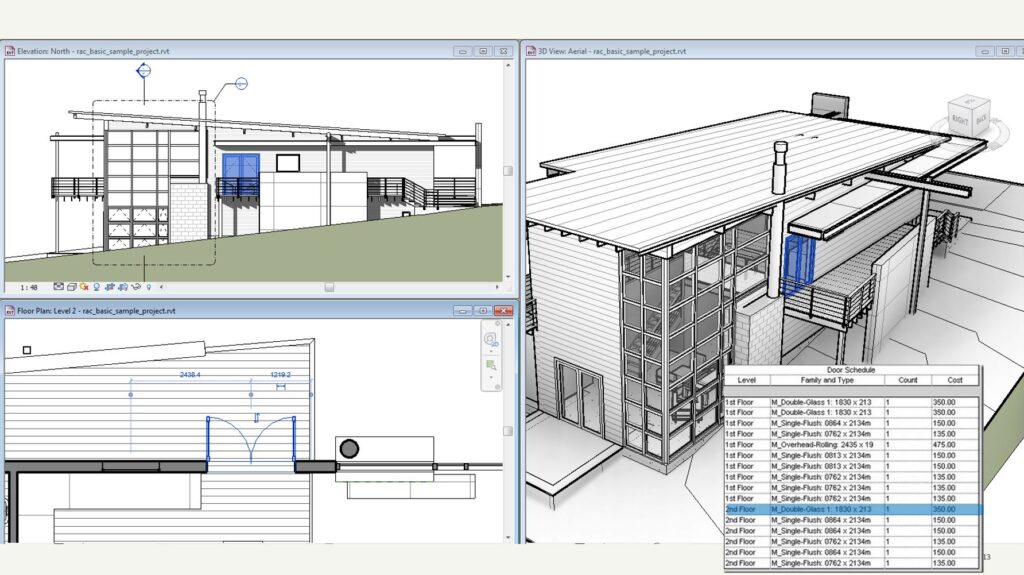Click the Reveal Hidden Elements lightbulb icon

(149, 287)
